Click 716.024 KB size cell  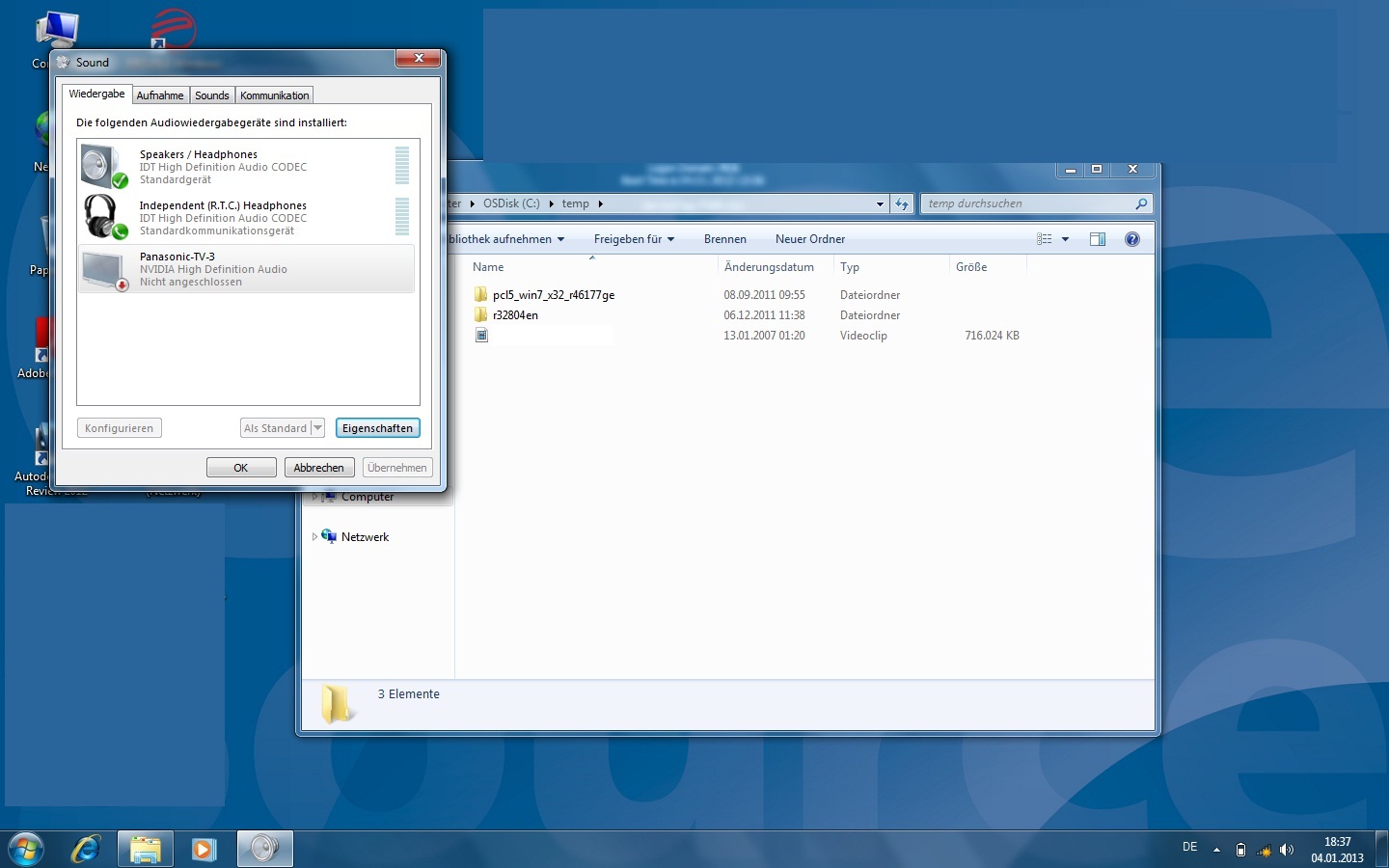click(992, 336)
